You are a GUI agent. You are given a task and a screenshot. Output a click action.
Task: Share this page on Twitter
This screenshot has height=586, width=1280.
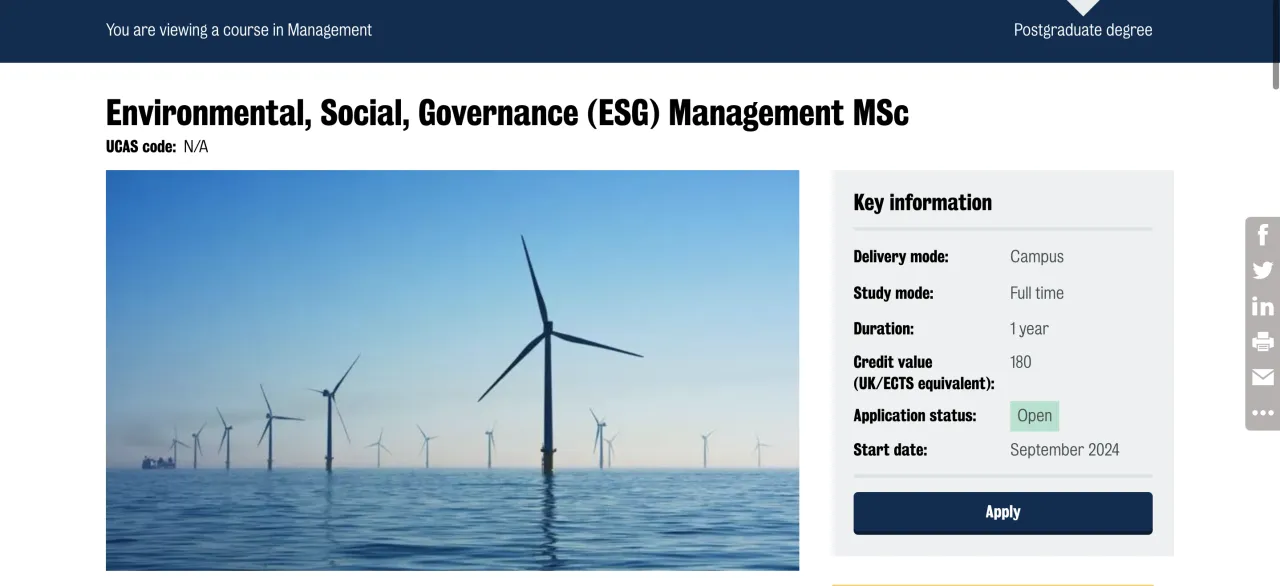[x=1263, y=271]
